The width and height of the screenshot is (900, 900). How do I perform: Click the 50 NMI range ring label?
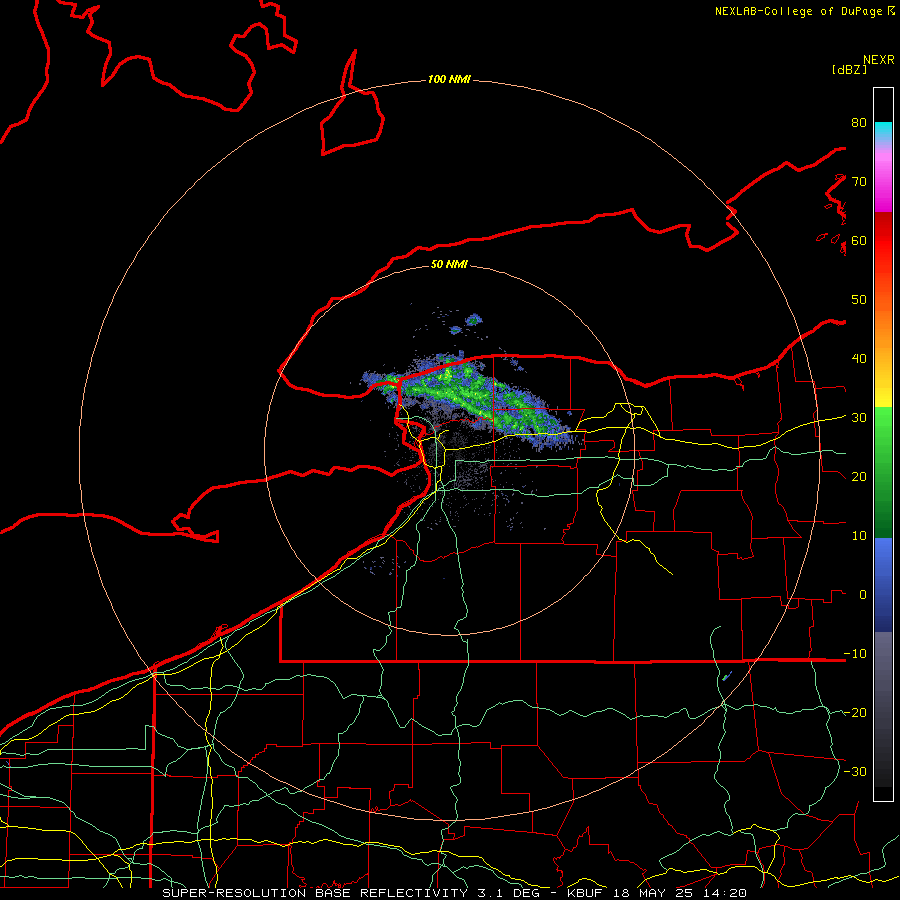point(449,264)
